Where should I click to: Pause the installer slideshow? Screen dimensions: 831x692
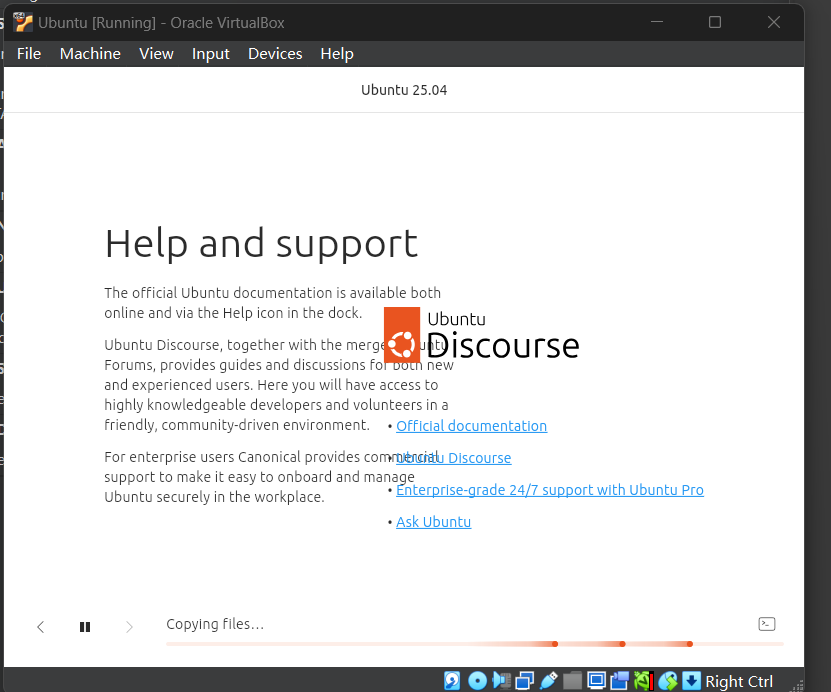85,627
